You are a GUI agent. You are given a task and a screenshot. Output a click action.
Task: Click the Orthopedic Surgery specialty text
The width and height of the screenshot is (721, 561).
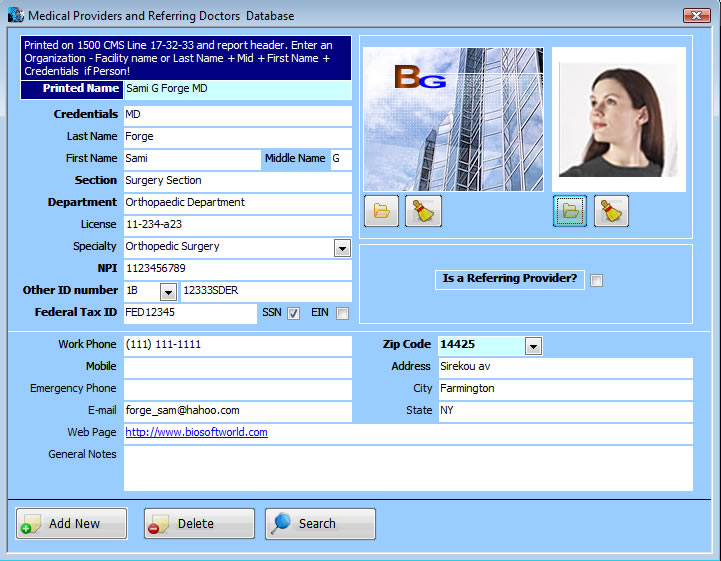(x=172, y=247)
